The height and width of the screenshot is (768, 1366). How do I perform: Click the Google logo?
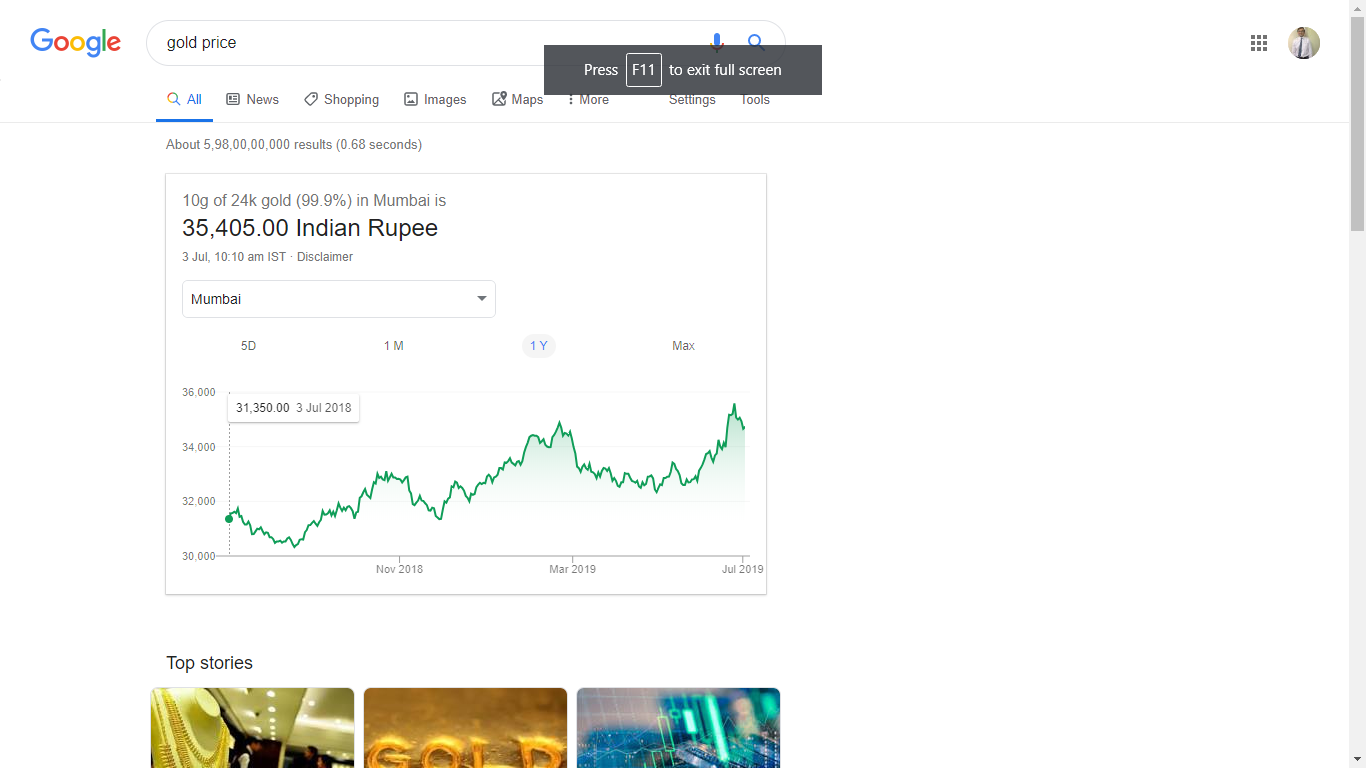75,42
